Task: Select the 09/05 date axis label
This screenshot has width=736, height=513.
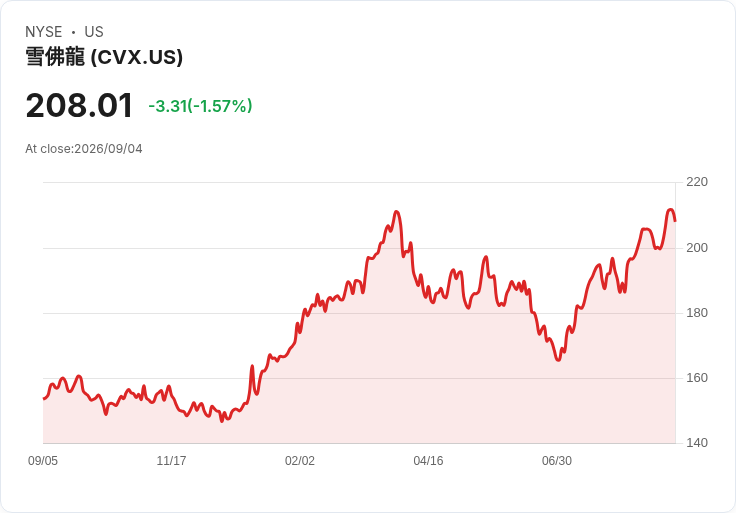Action: pos(43,461)
